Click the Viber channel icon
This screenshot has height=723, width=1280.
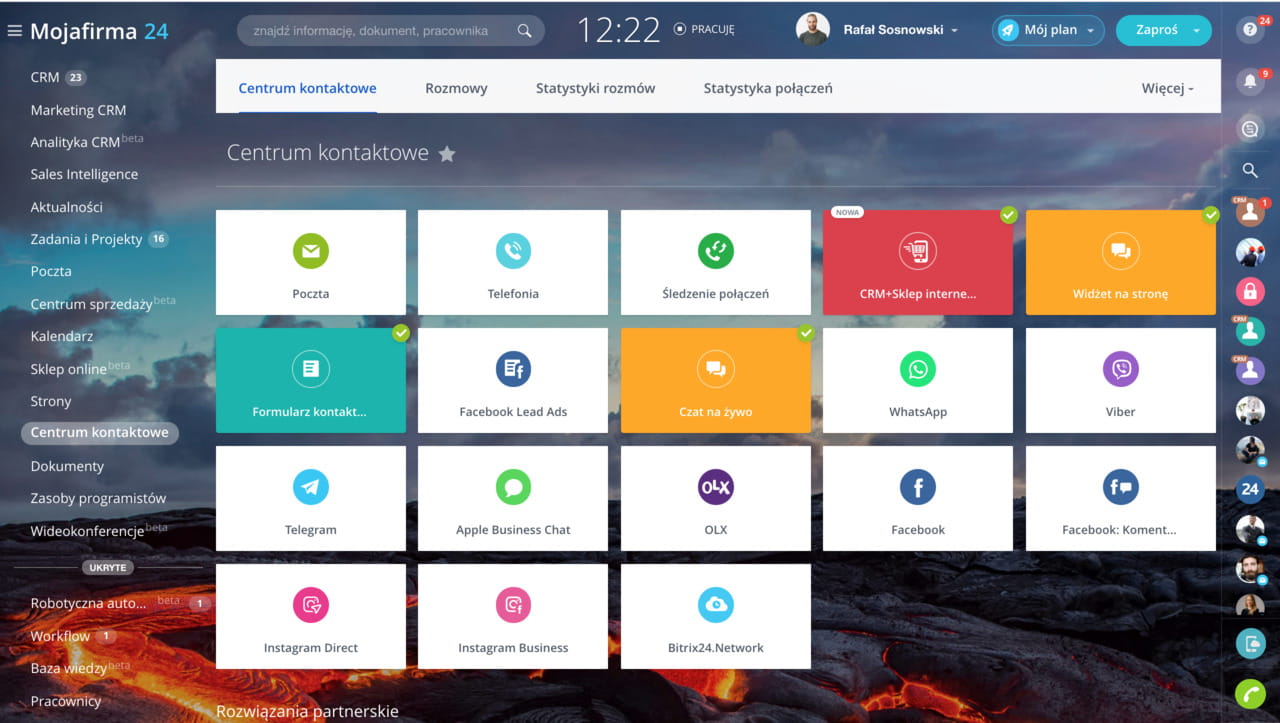(1120, 369)
